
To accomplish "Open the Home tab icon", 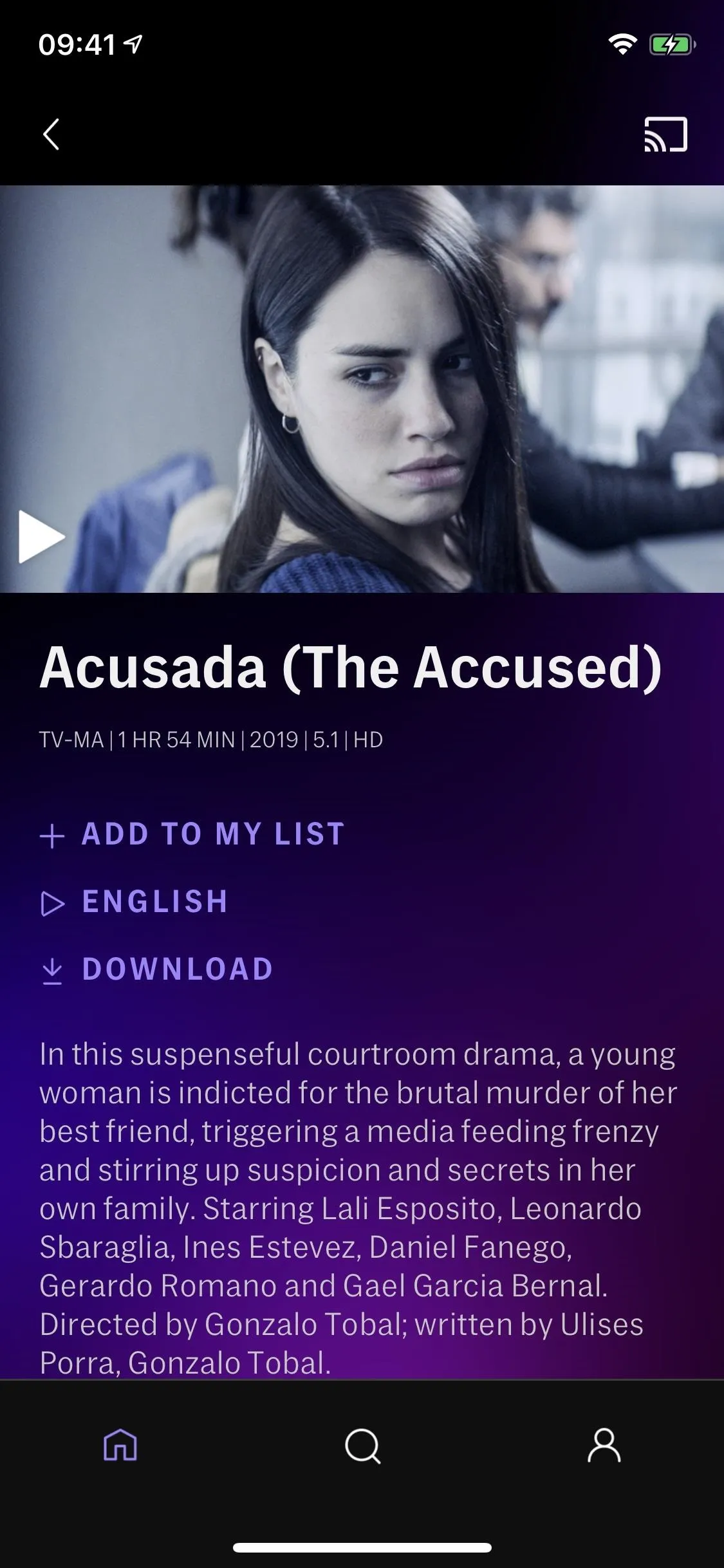I will pos(120,1446).
